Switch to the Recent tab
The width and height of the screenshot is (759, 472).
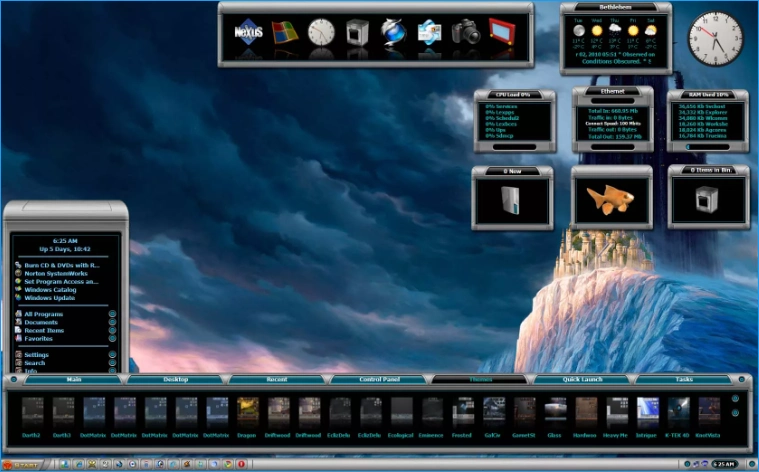[277, 380]
